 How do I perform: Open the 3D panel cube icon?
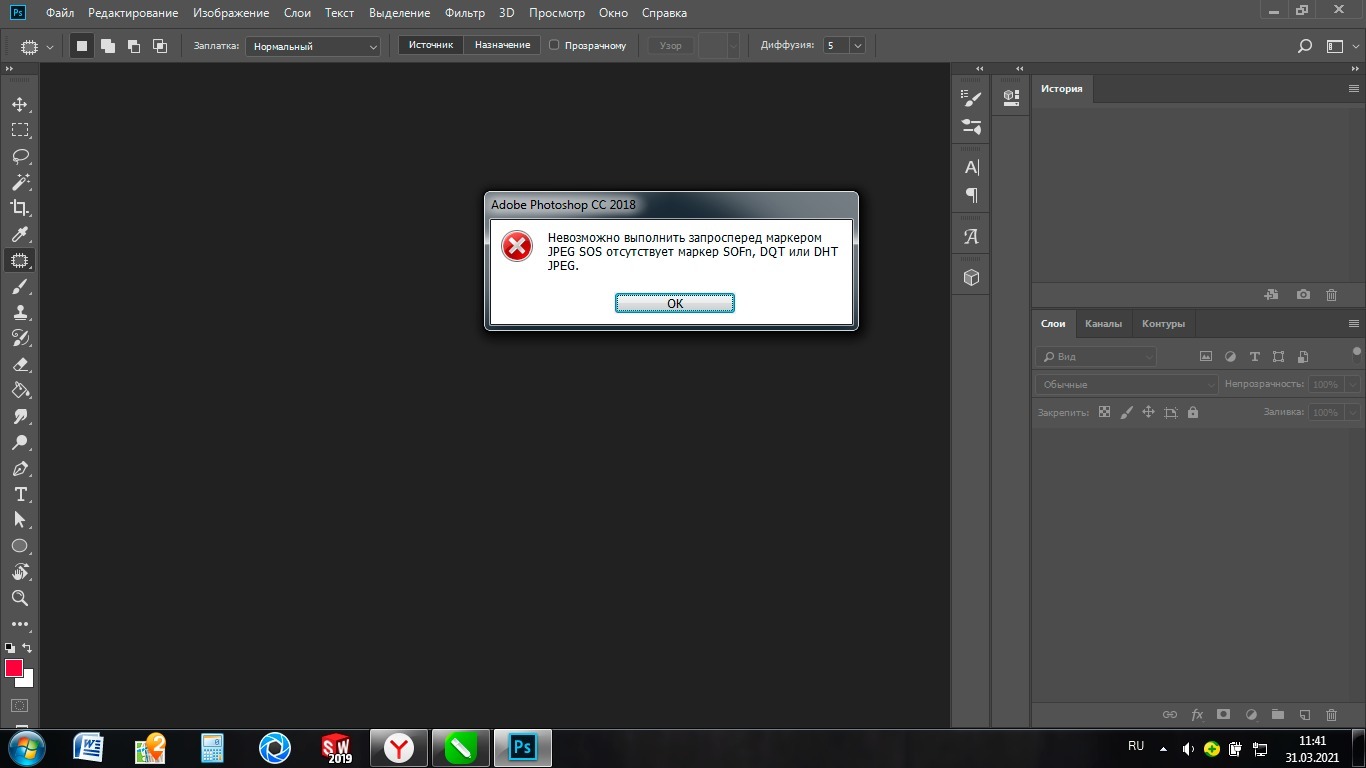(x=971, y=278)
